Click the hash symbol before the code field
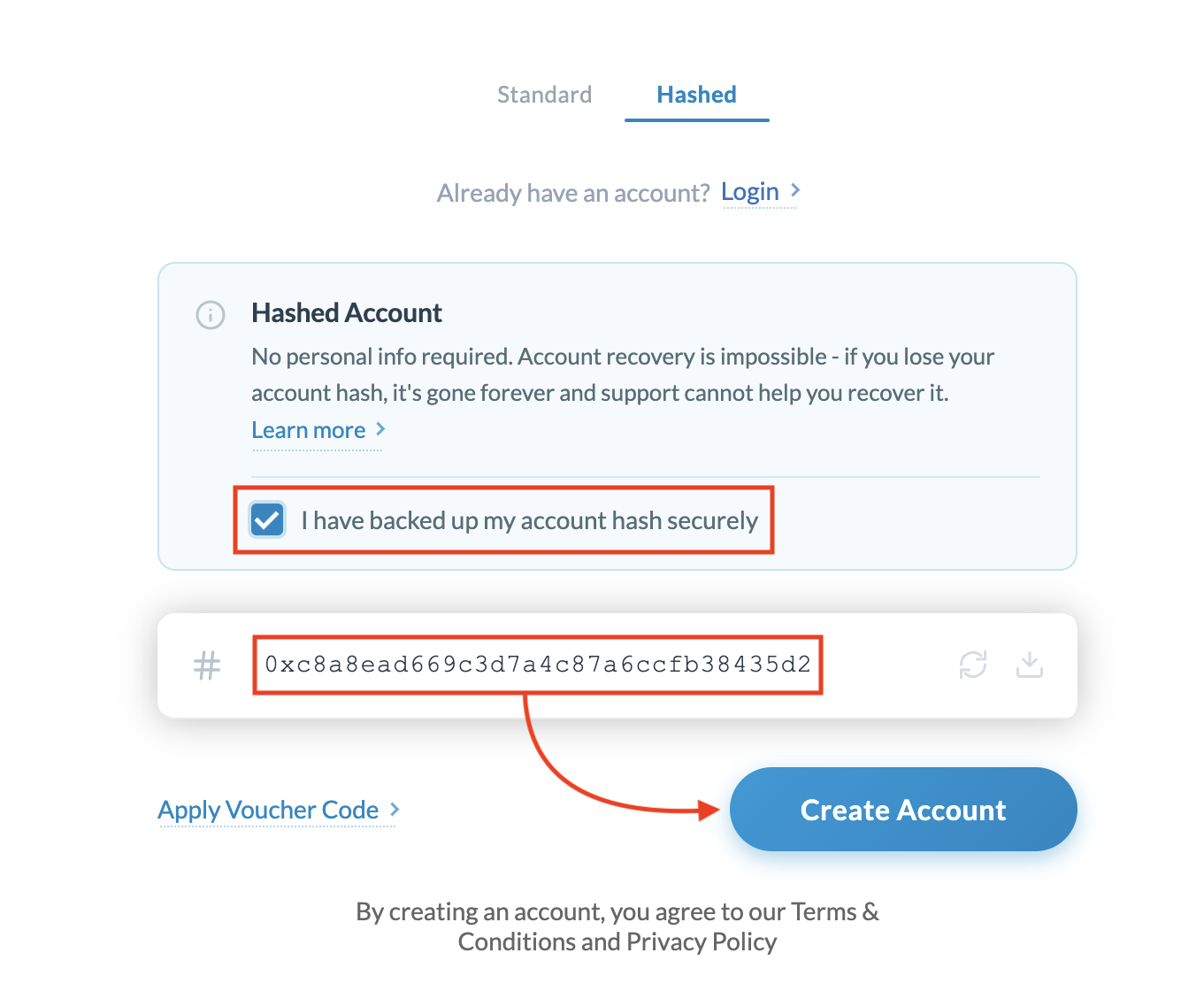 207,665
